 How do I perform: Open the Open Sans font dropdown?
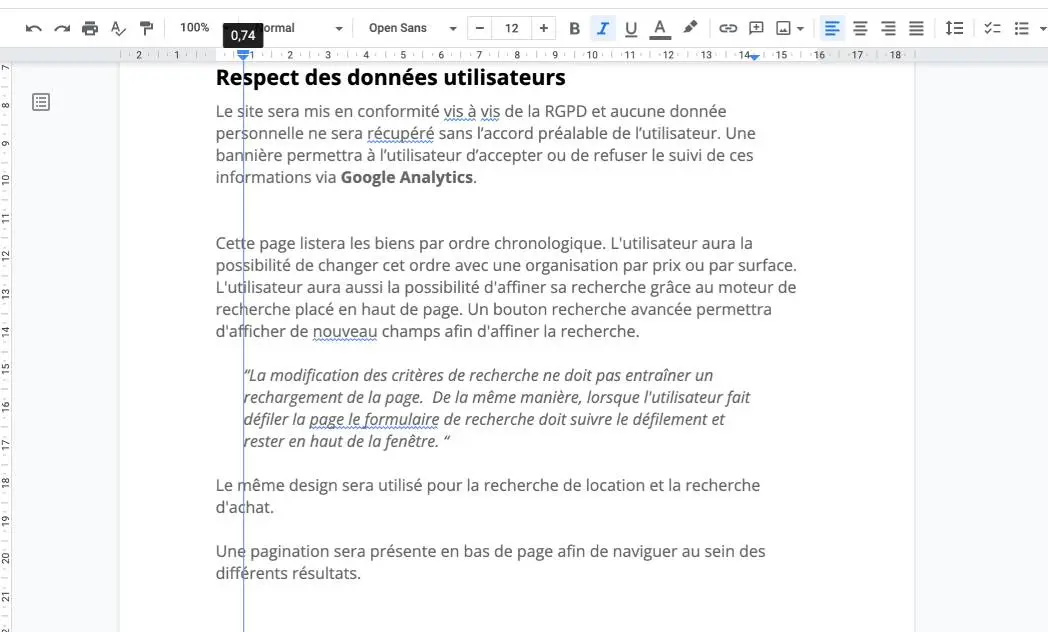[412, 28]
